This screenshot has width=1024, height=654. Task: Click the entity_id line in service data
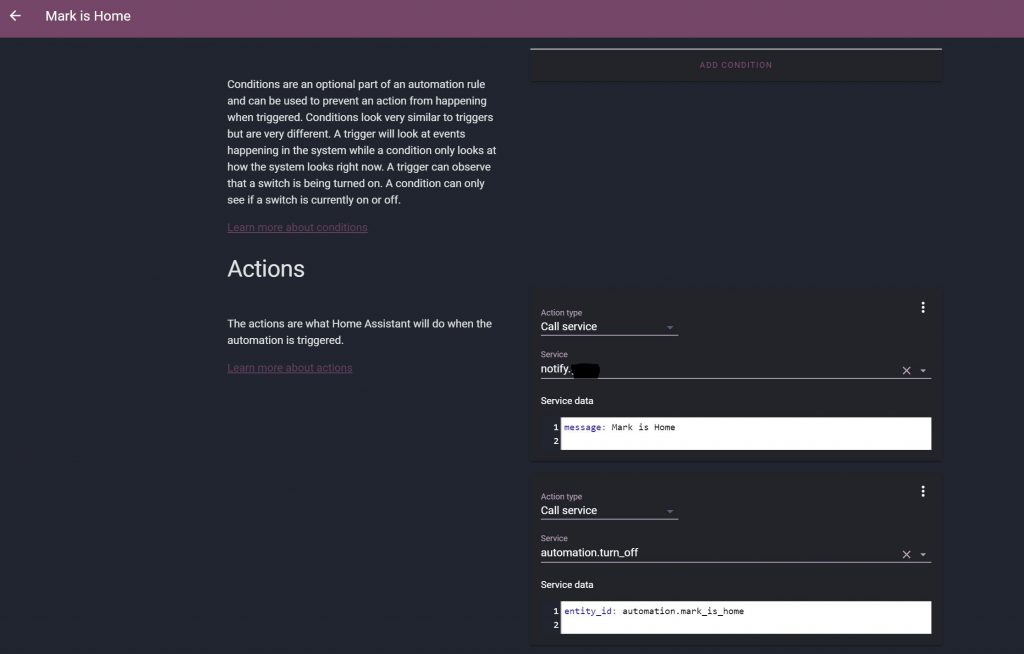click(x=654, y=611)
